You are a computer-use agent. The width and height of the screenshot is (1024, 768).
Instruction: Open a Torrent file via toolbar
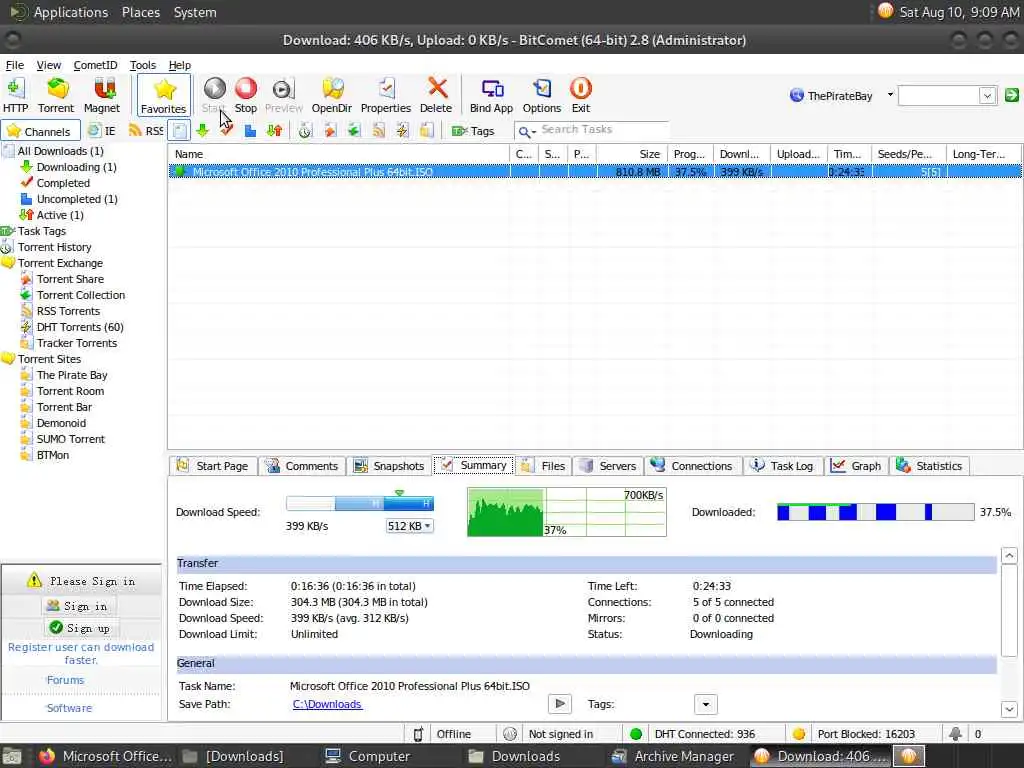click(x=56, y=95)
